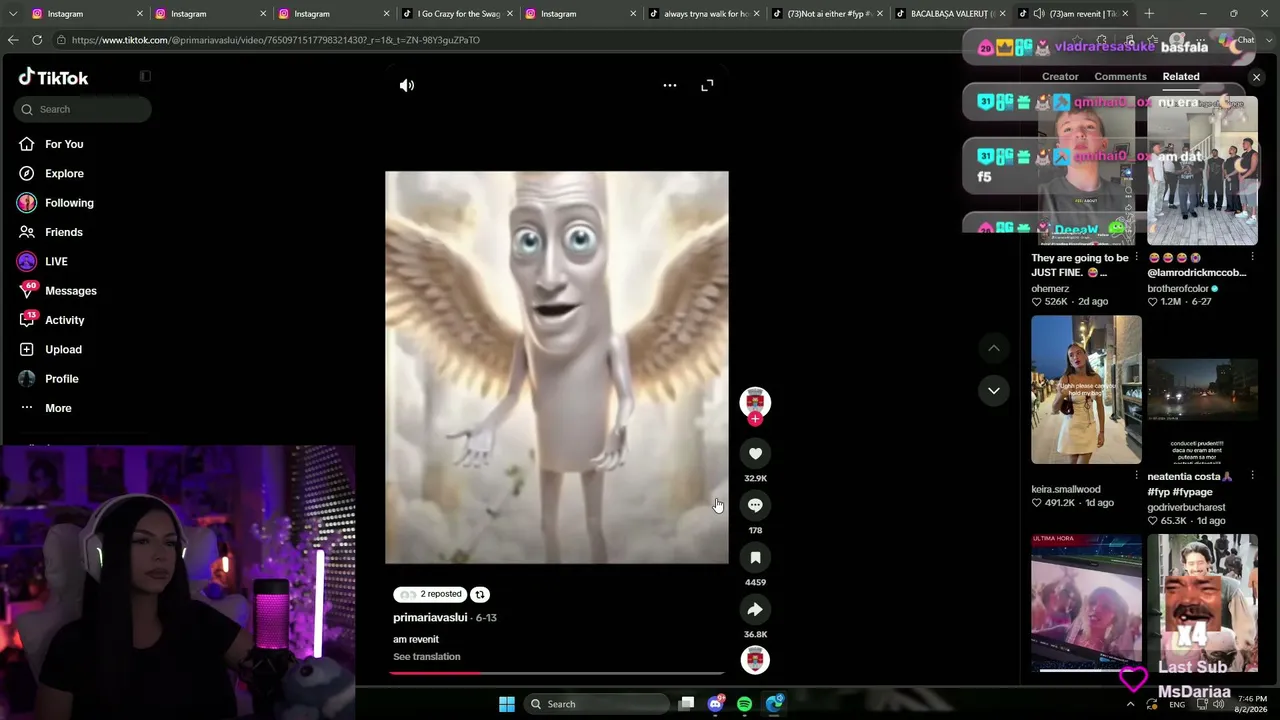Open the primariavaslui username link
1280x720 pixels.
coord(430,618)
